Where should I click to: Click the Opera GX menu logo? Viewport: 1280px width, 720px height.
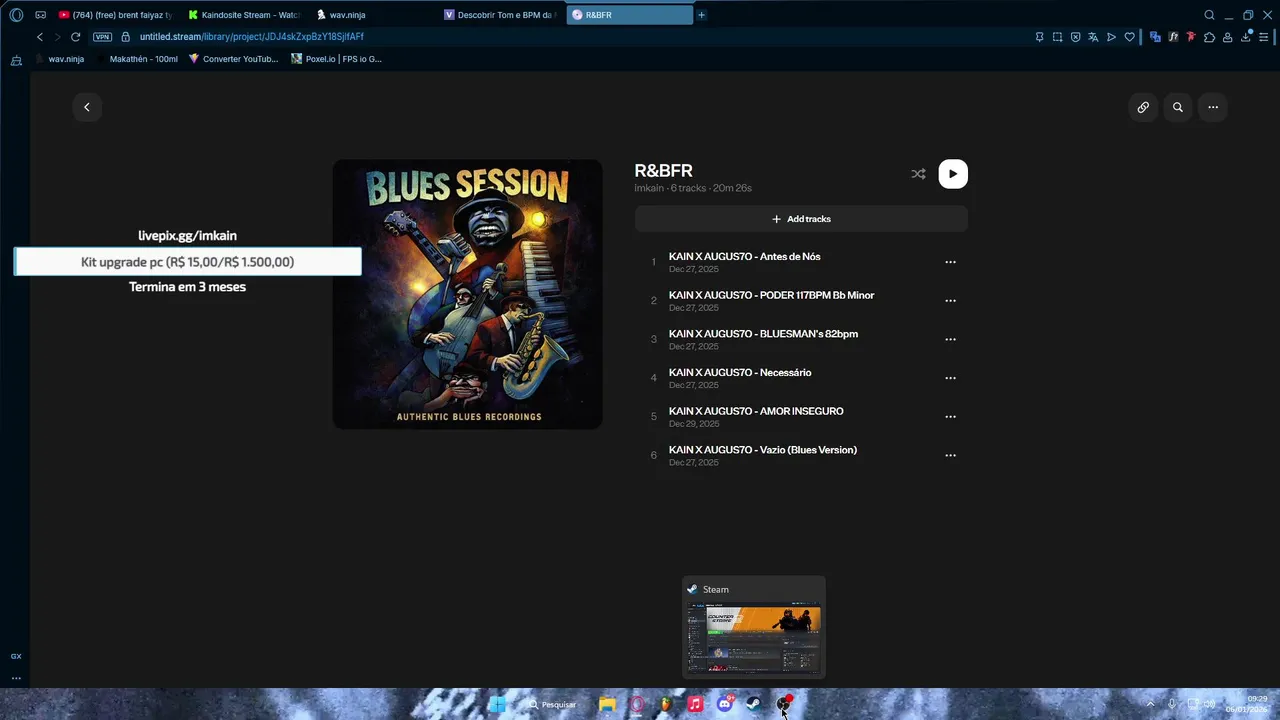[x=16, y=15]
